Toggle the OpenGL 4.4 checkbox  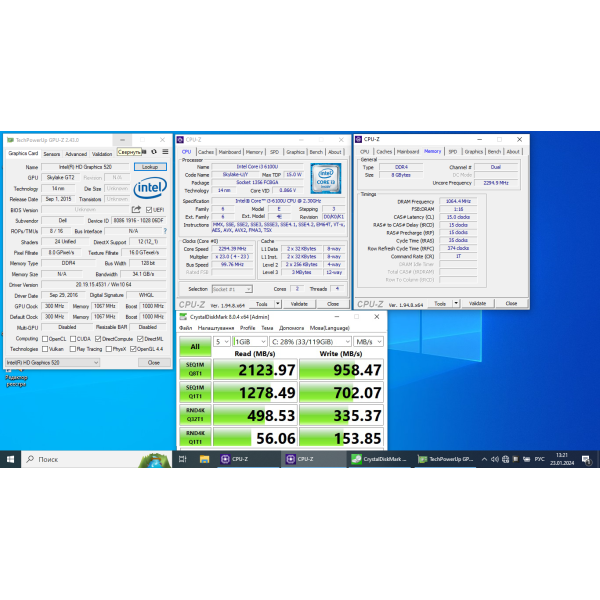tap(133, 349)
